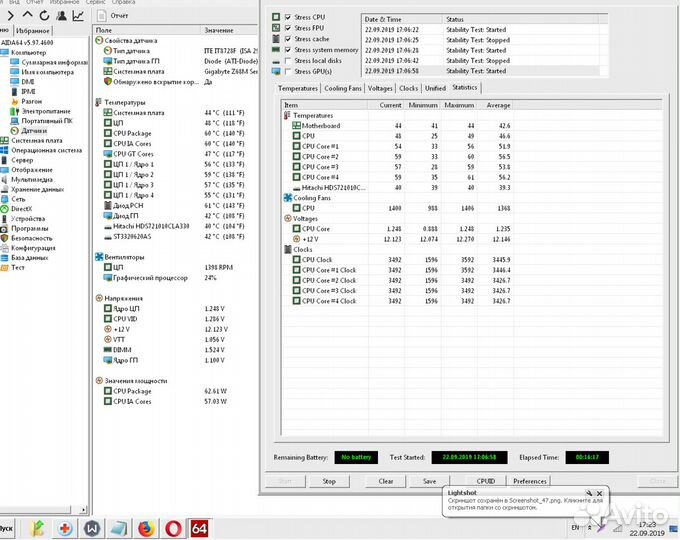
Task: Select the CPU Core #4 temperature row
Action: point(398,177)
